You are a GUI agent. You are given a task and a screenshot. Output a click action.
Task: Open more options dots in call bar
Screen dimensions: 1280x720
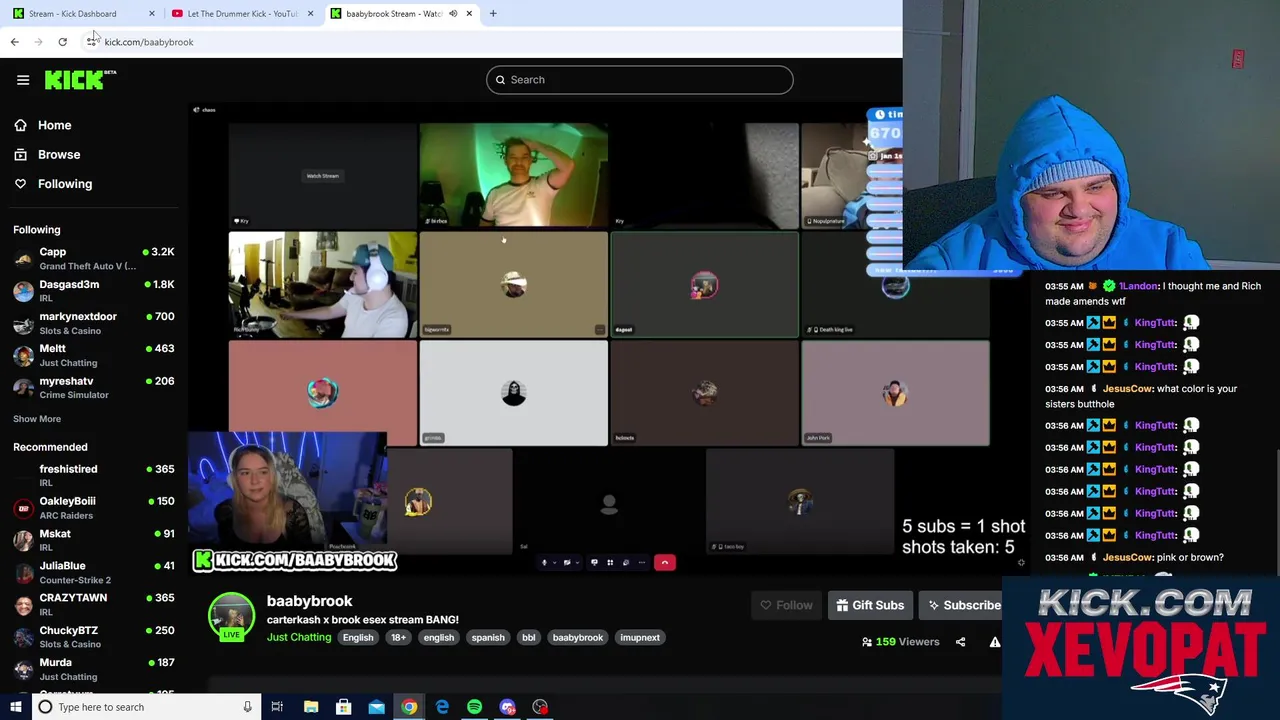tap(641, 563)
